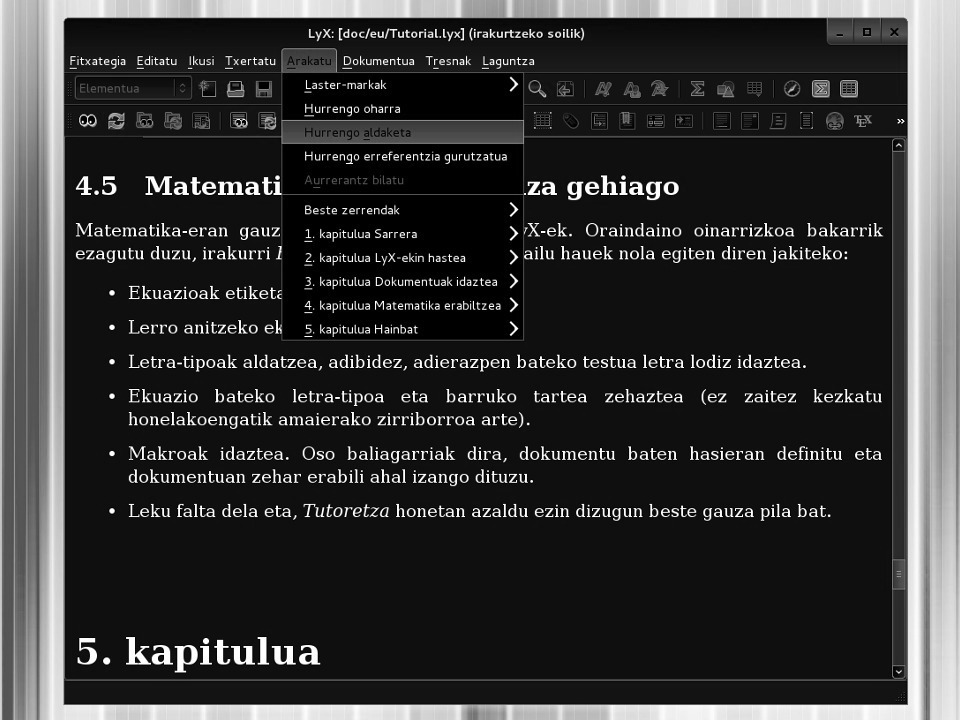Insert TeX code icon

(863, 121)
